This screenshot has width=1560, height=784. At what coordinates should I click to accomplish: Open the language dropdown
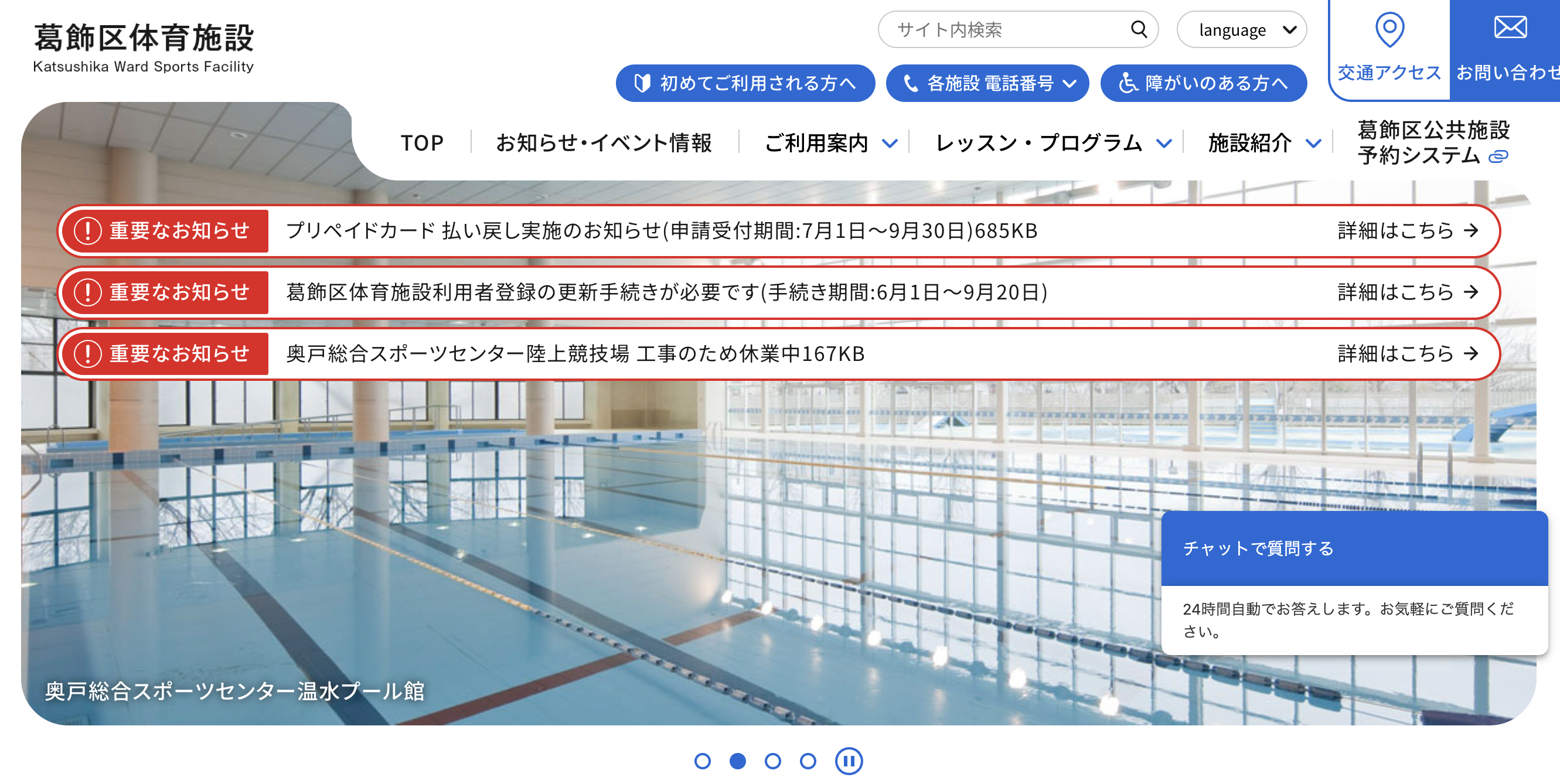1241,29
